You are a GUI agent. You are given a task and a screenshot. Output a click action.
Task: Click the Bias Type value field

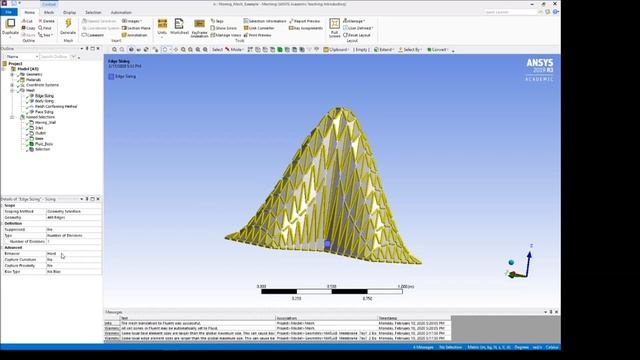pos(73,271)
